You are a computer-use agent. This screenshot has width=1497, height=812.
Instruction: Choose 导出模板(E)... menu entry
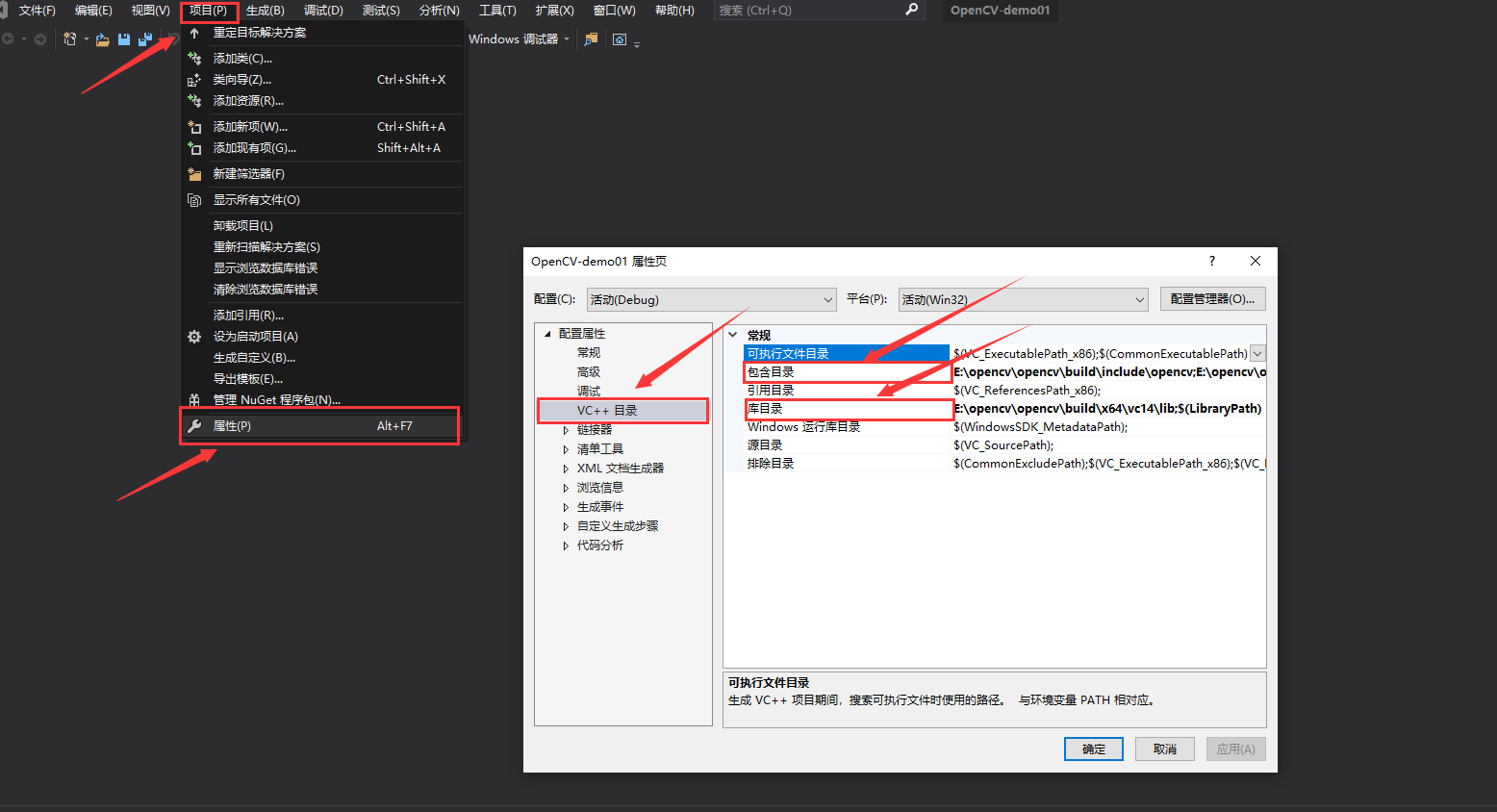[322, 379]
